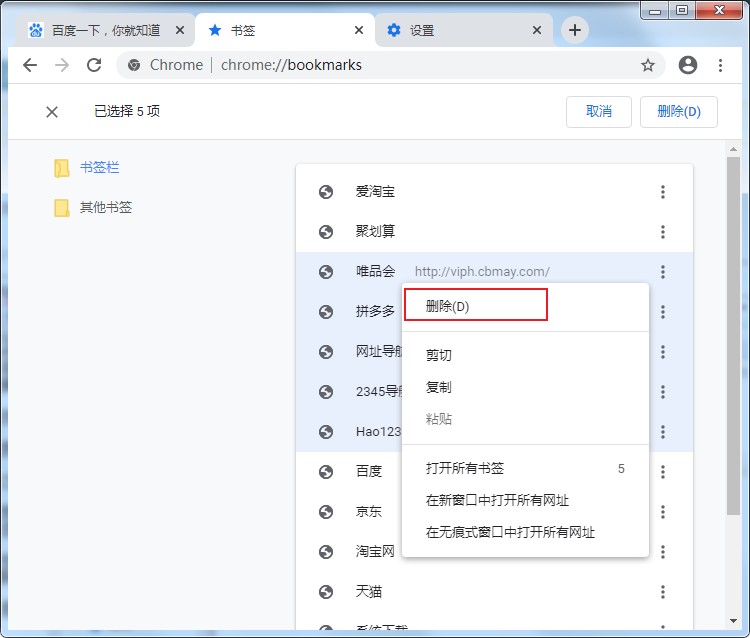The width and height of the screenshot is (750, 638).
Task: Click the forward navigation arrow
Action: click(62, 65)
